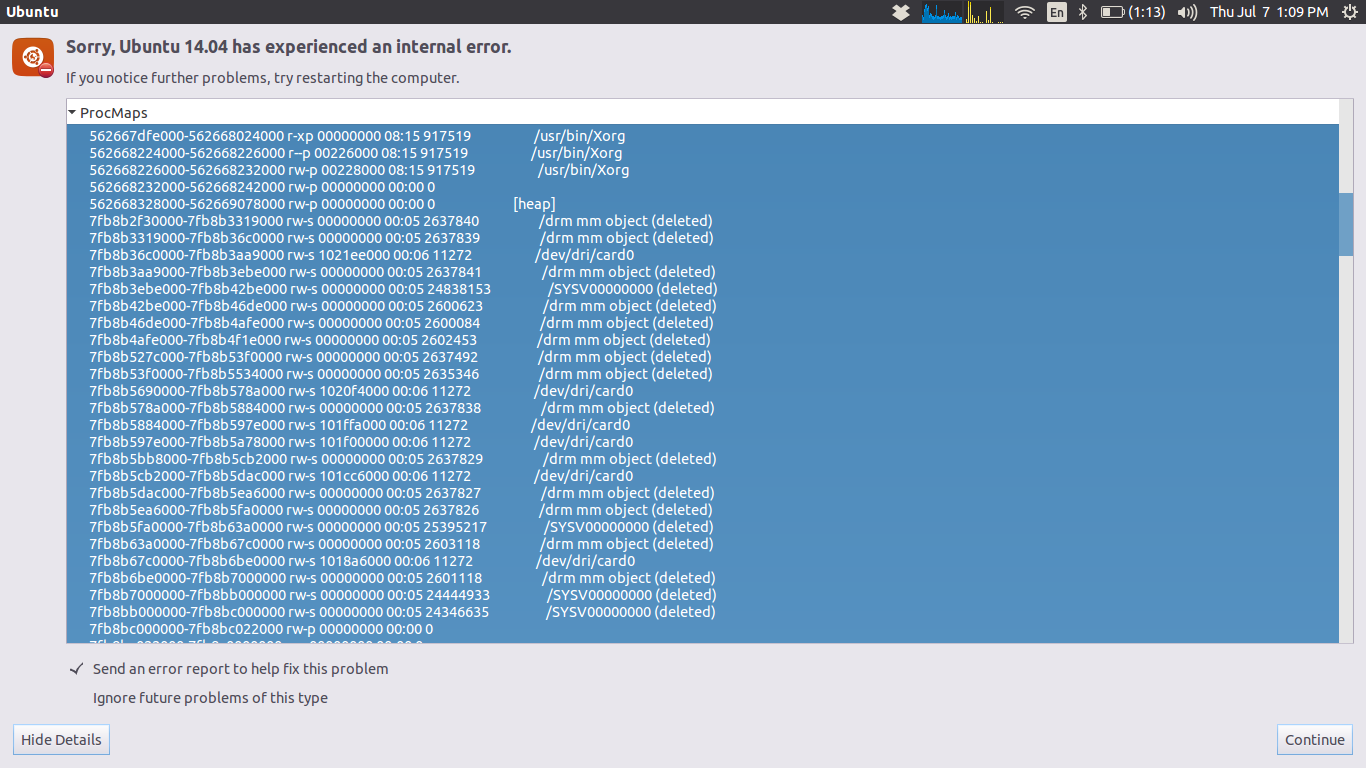
Task: Select row 7fb8b3aa9000 drm mm object
Action: tap(702, 272)
